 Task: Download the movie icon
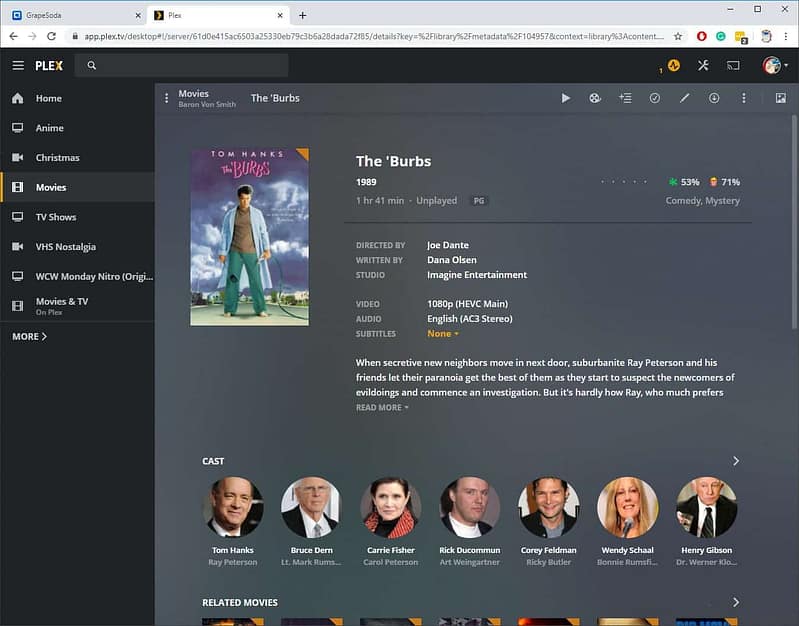tap(714, 98)
